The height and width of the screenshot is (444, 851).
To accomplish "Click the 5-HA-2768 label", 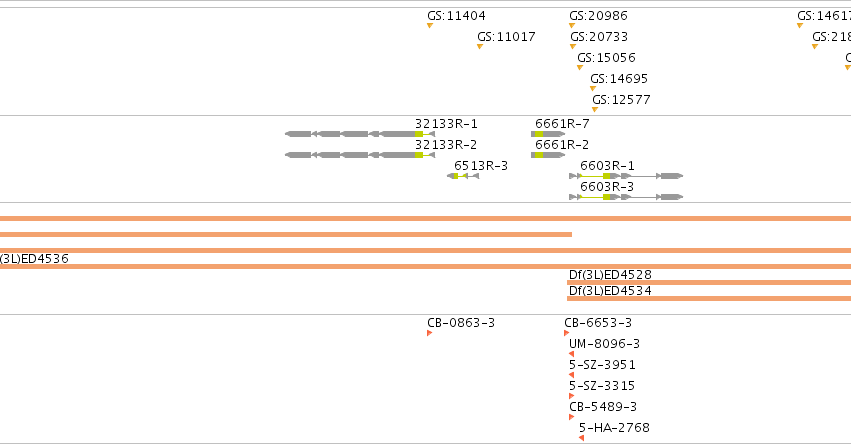I will click(x=614, y=428).
